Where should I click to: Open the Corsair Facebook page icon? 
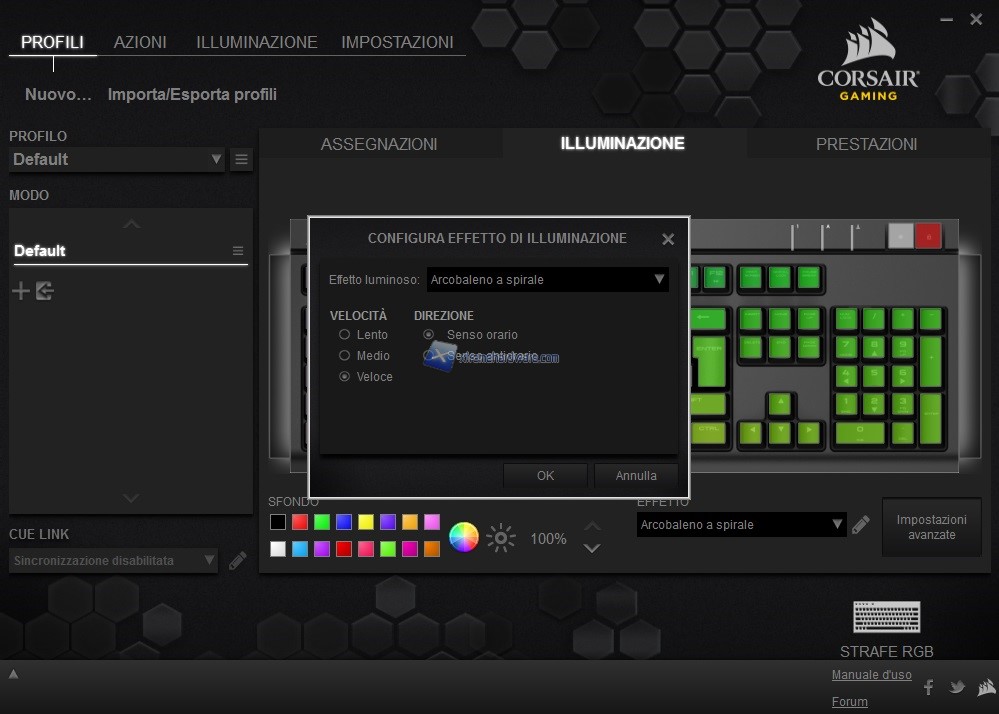(x=928, y=687)
